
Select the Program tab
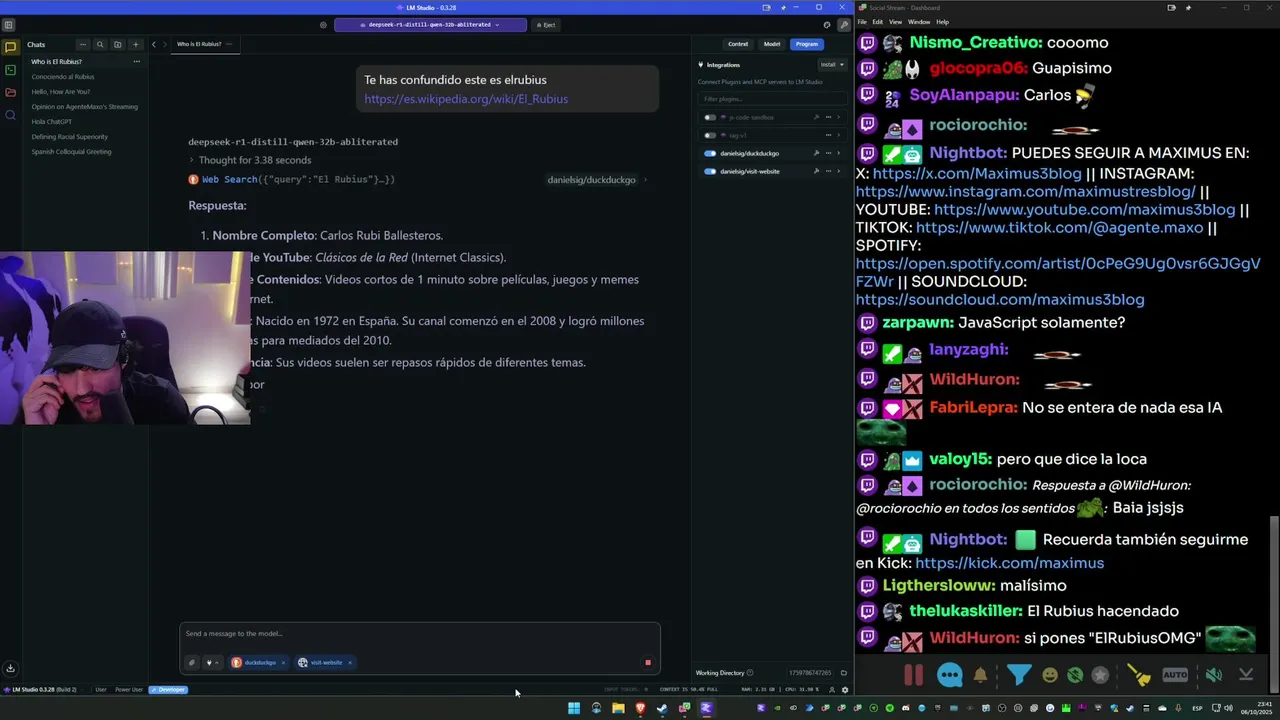point(807,44)
